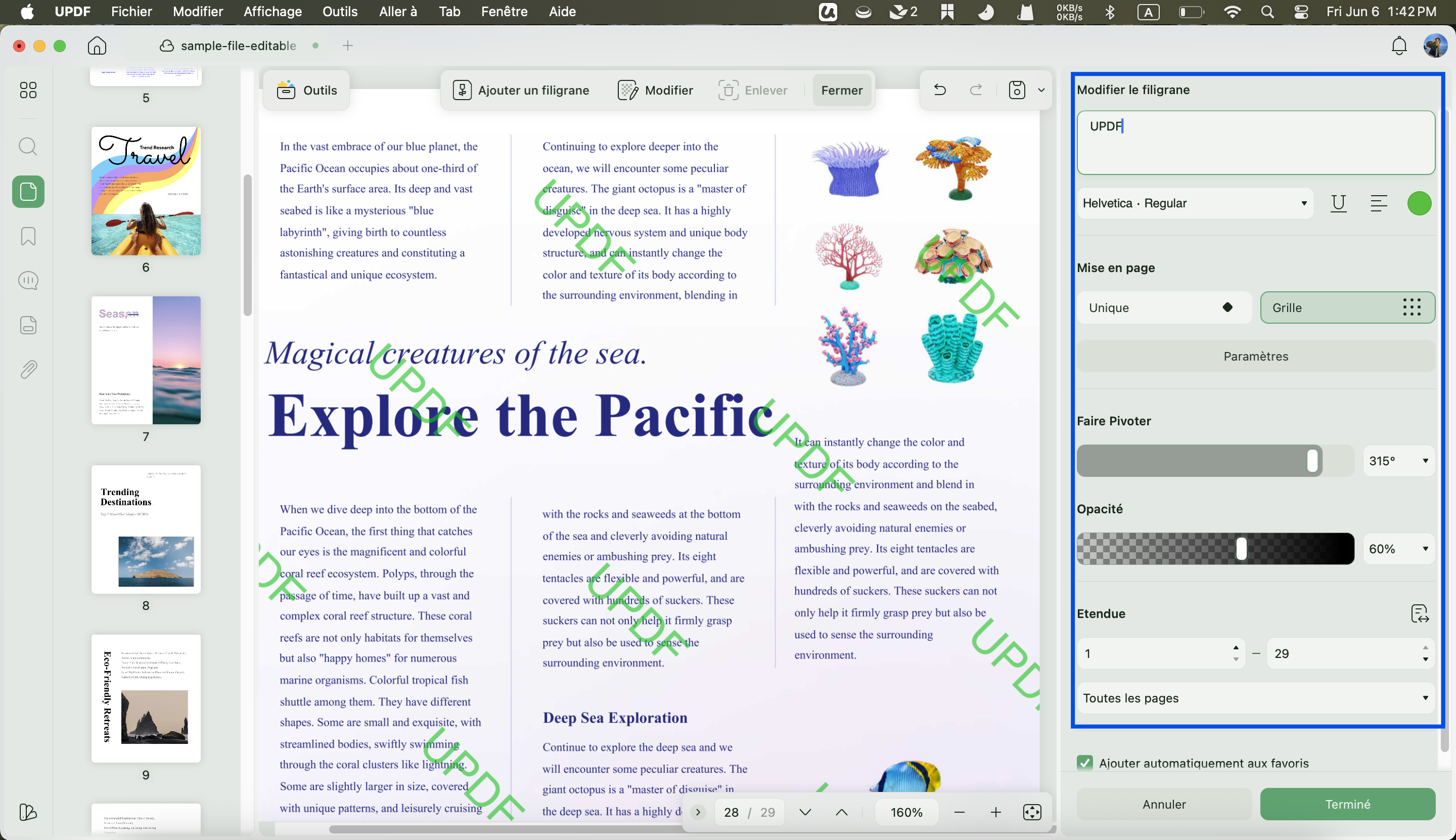Open the 60% opacity dropdown

(x=1399, y=549)
